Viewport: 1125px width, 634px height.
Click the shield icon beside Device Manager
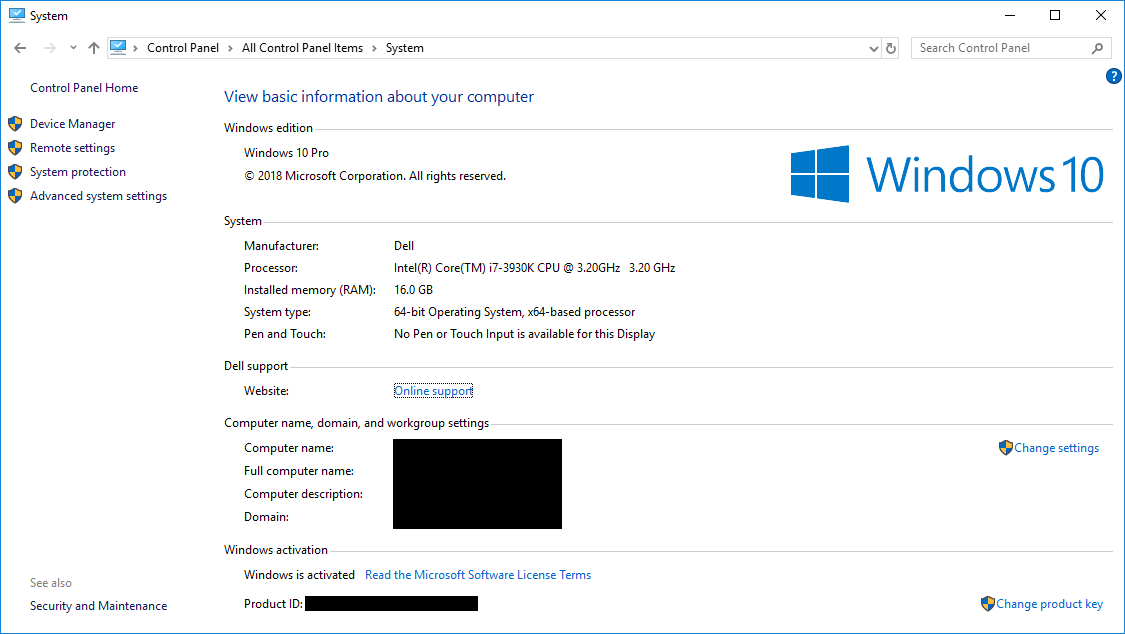tap(15, 124)
